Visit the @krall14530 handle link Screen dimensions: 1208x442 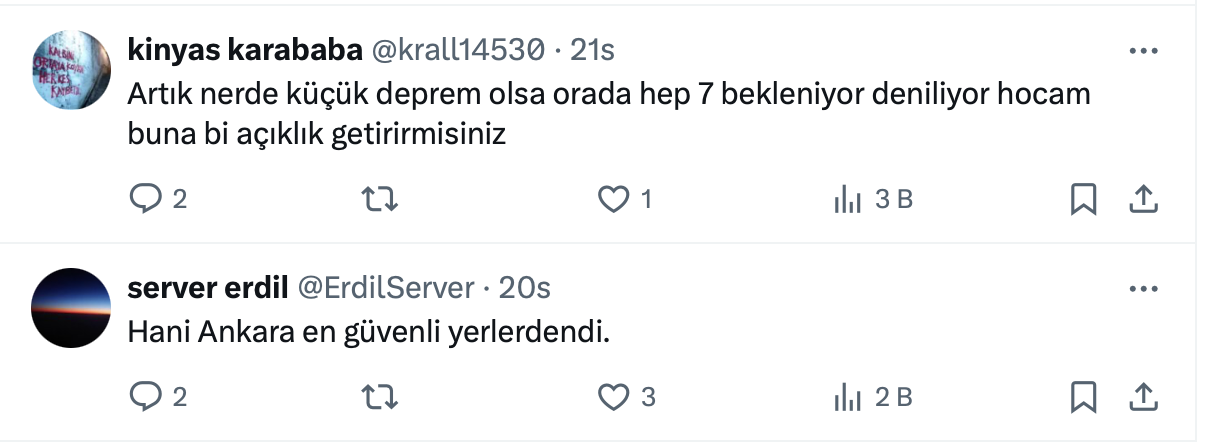coord(458,48)
